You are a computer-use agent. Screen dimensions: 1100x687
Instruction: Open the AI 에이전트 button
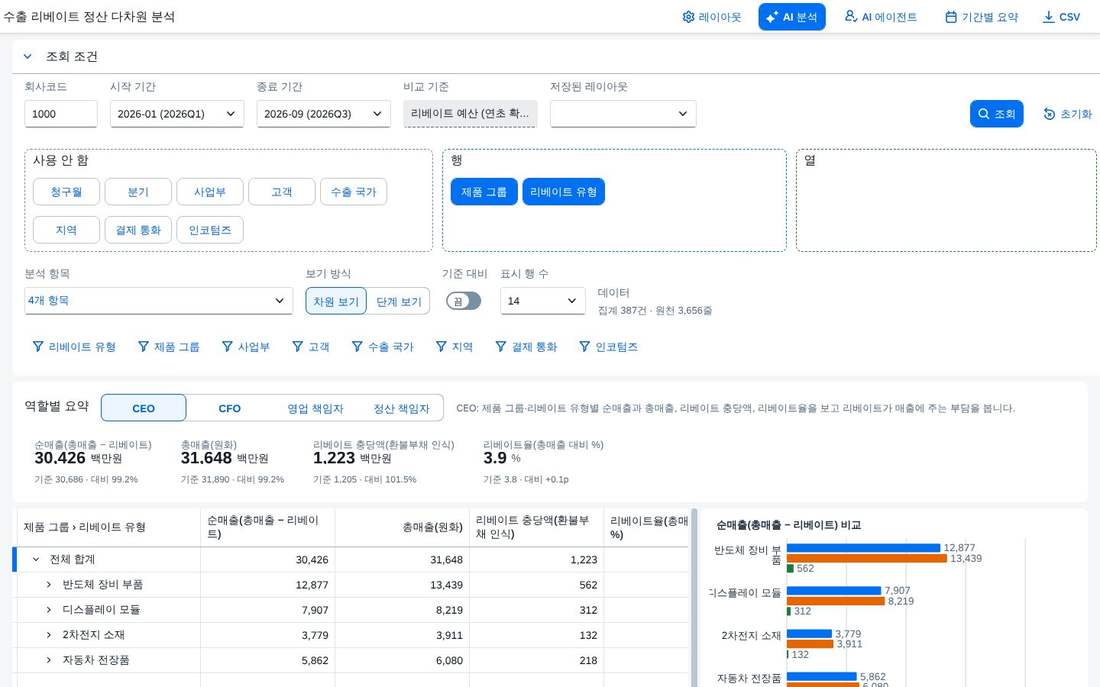click(880, 17)
